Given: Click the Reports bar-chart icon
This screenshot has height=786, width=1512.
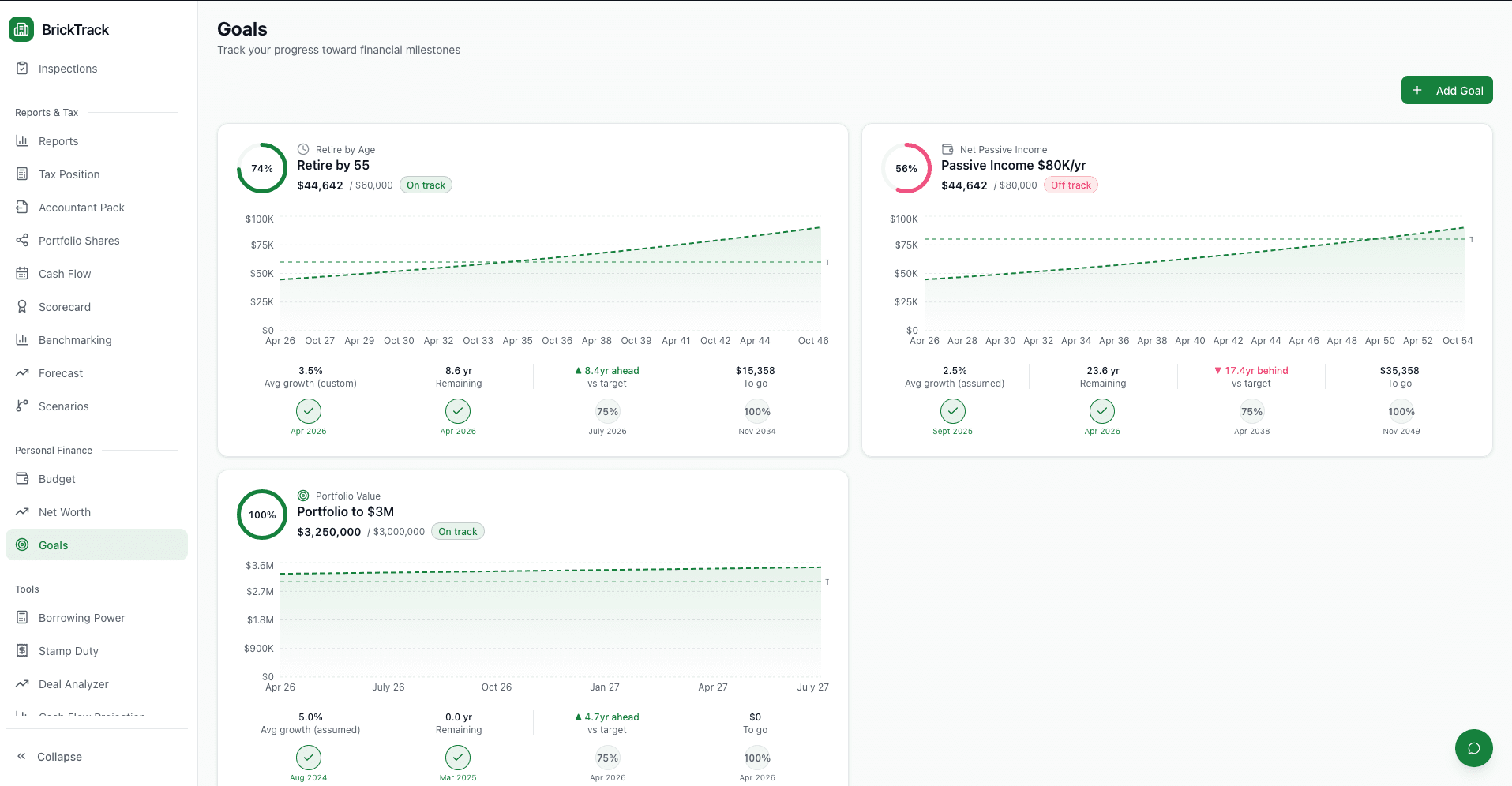Looking at the screenshot, I should tap(22, 140).
